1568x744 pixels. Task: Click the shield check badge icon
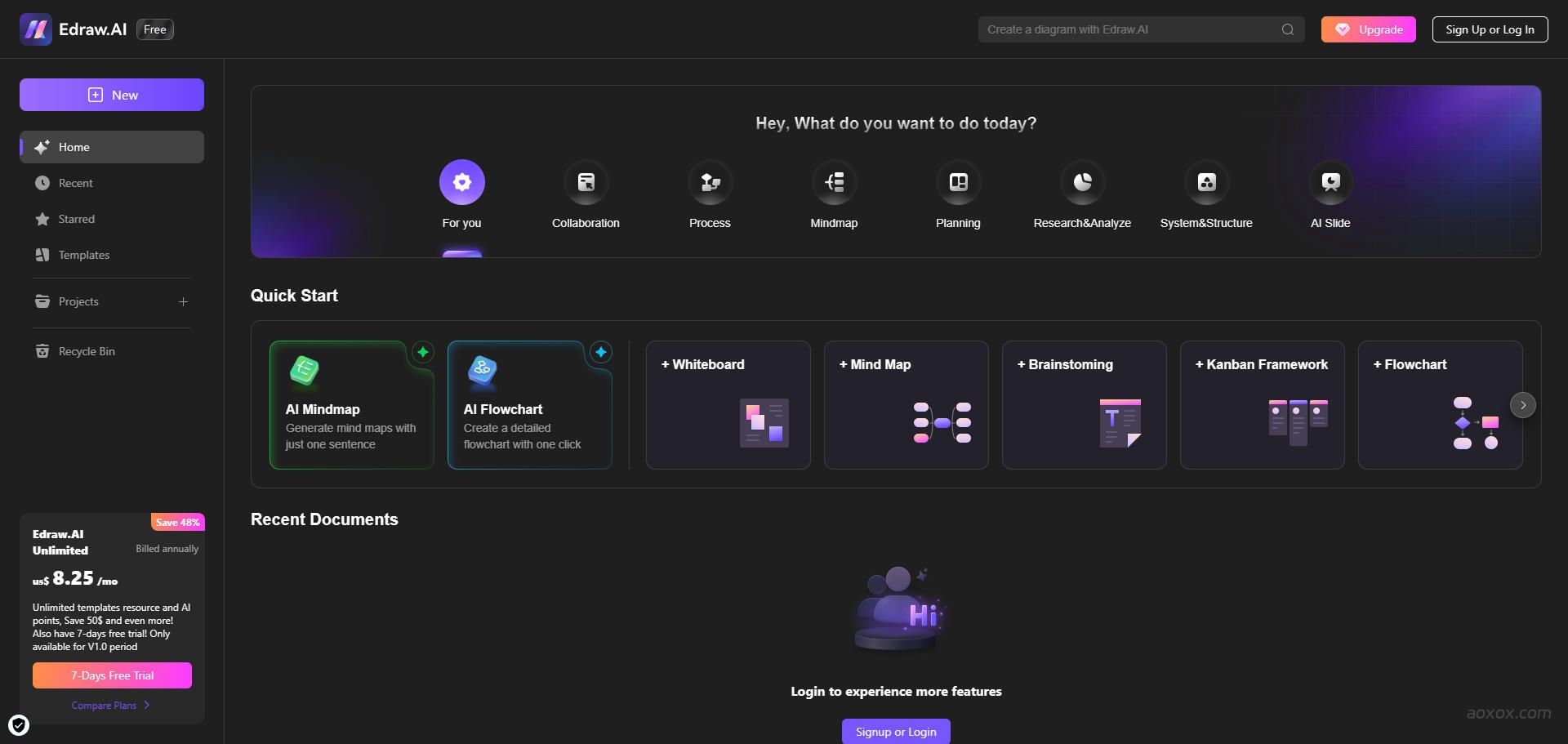[x=19, y=725]
